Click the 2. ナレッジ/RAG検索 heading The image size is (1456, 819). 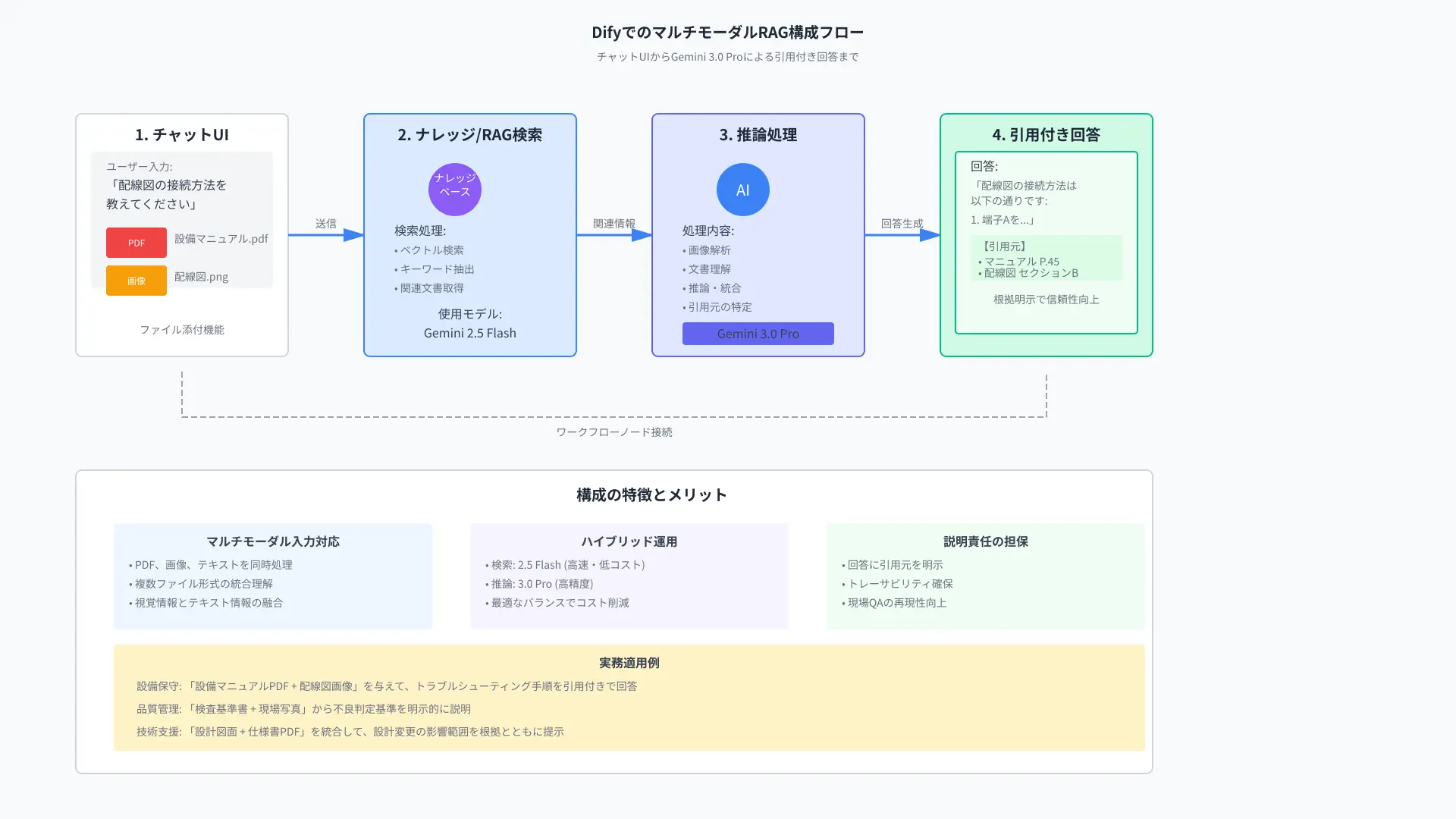(x=470, y=135)
